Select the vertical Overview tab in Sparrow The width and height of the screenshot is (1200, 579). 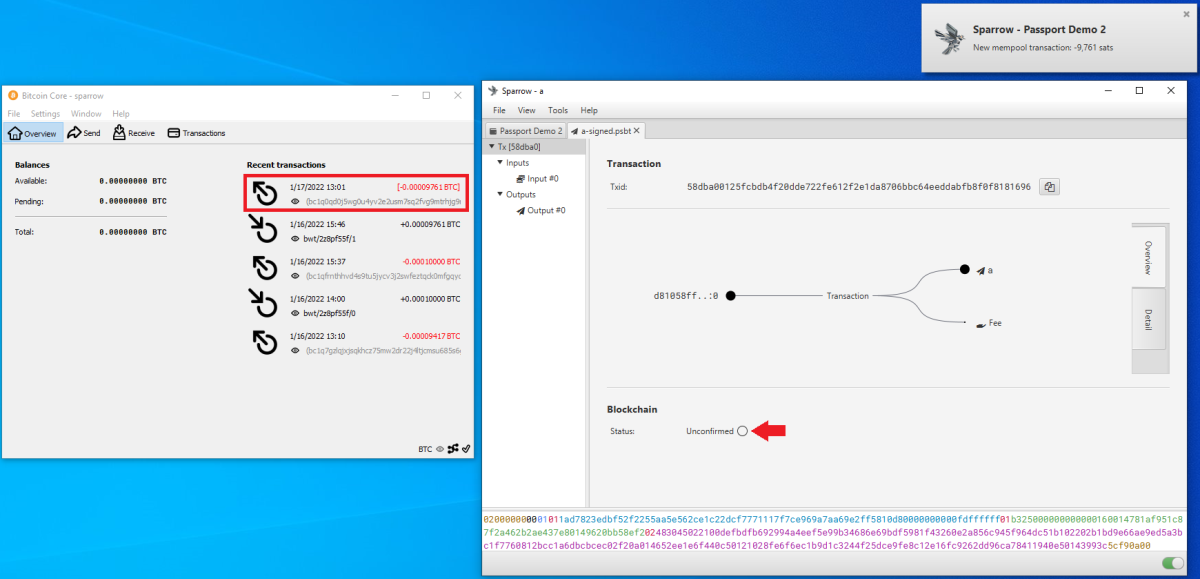click(x=1150, y=256)
